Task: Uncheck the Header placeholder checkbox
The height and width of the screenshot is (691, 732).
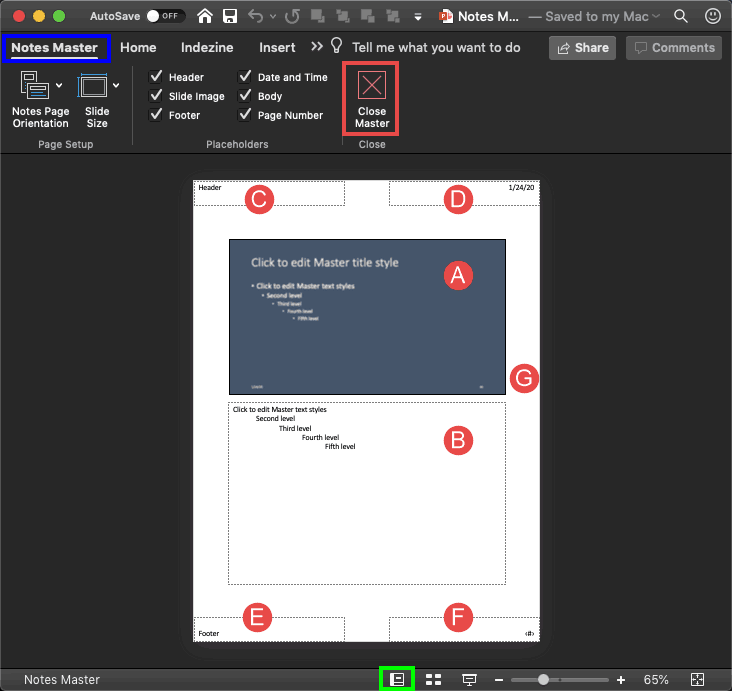Action: [x=156, y=77]
